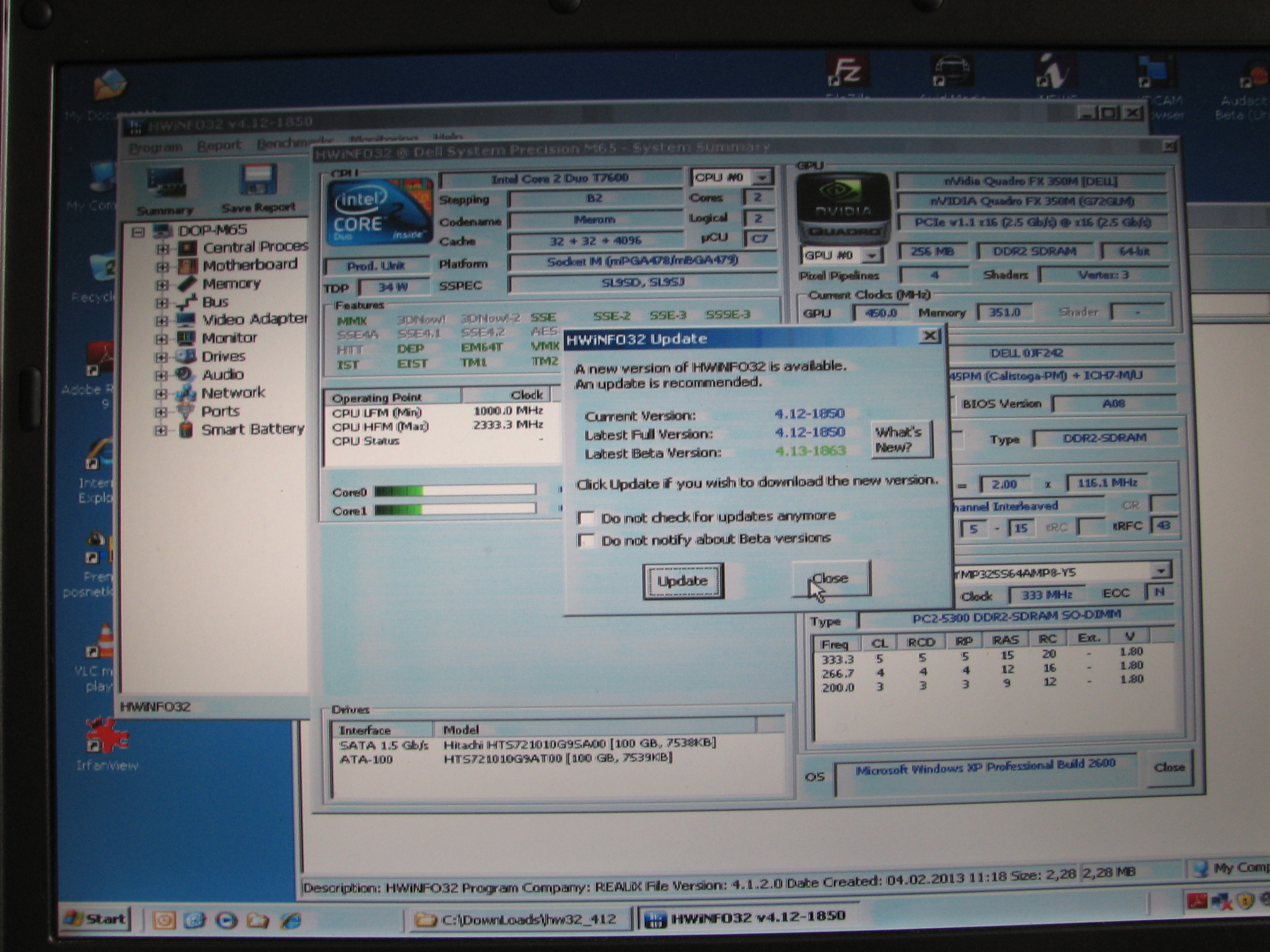Open the Video Adapter tree item

coord(254,319)
